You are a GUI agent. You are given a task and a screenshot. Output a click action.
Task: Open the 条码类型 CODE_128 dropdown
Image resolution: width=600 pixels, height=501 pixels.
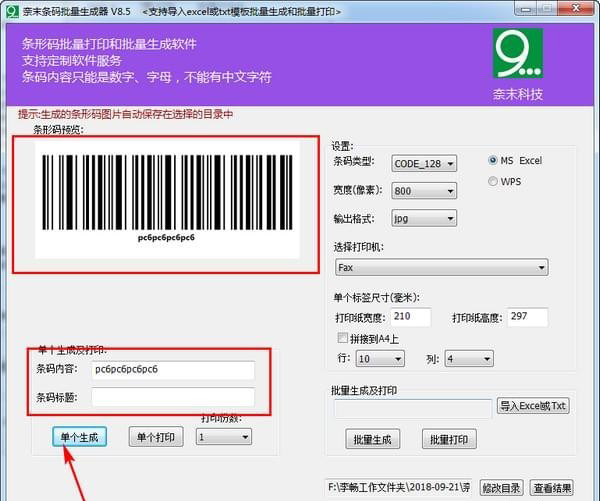(x=424, y=164)
